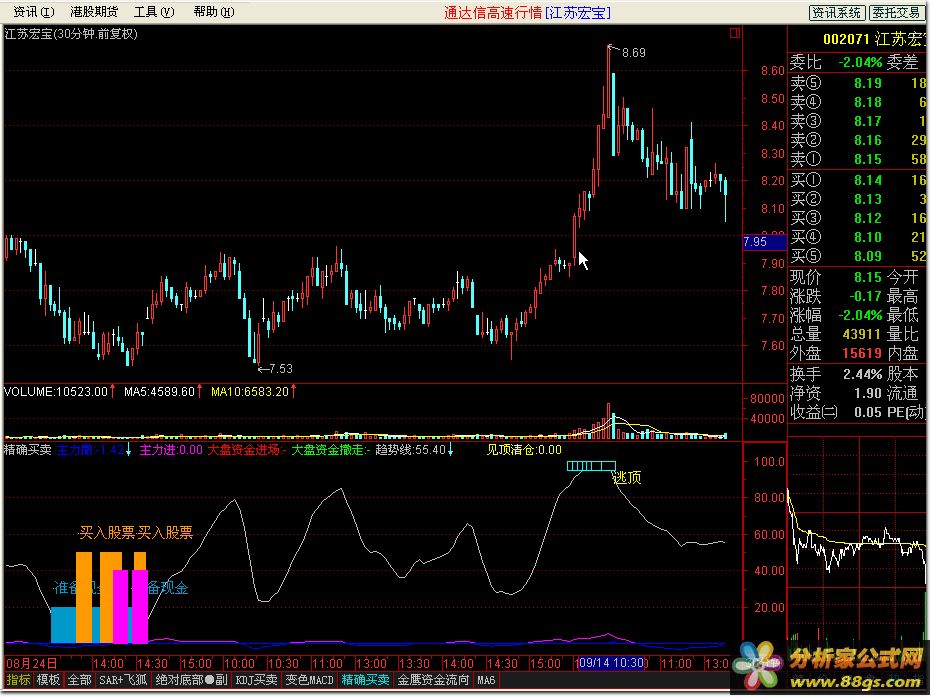Click stock code 002071 江苏宏宝 header

click(x=873, y=39)
